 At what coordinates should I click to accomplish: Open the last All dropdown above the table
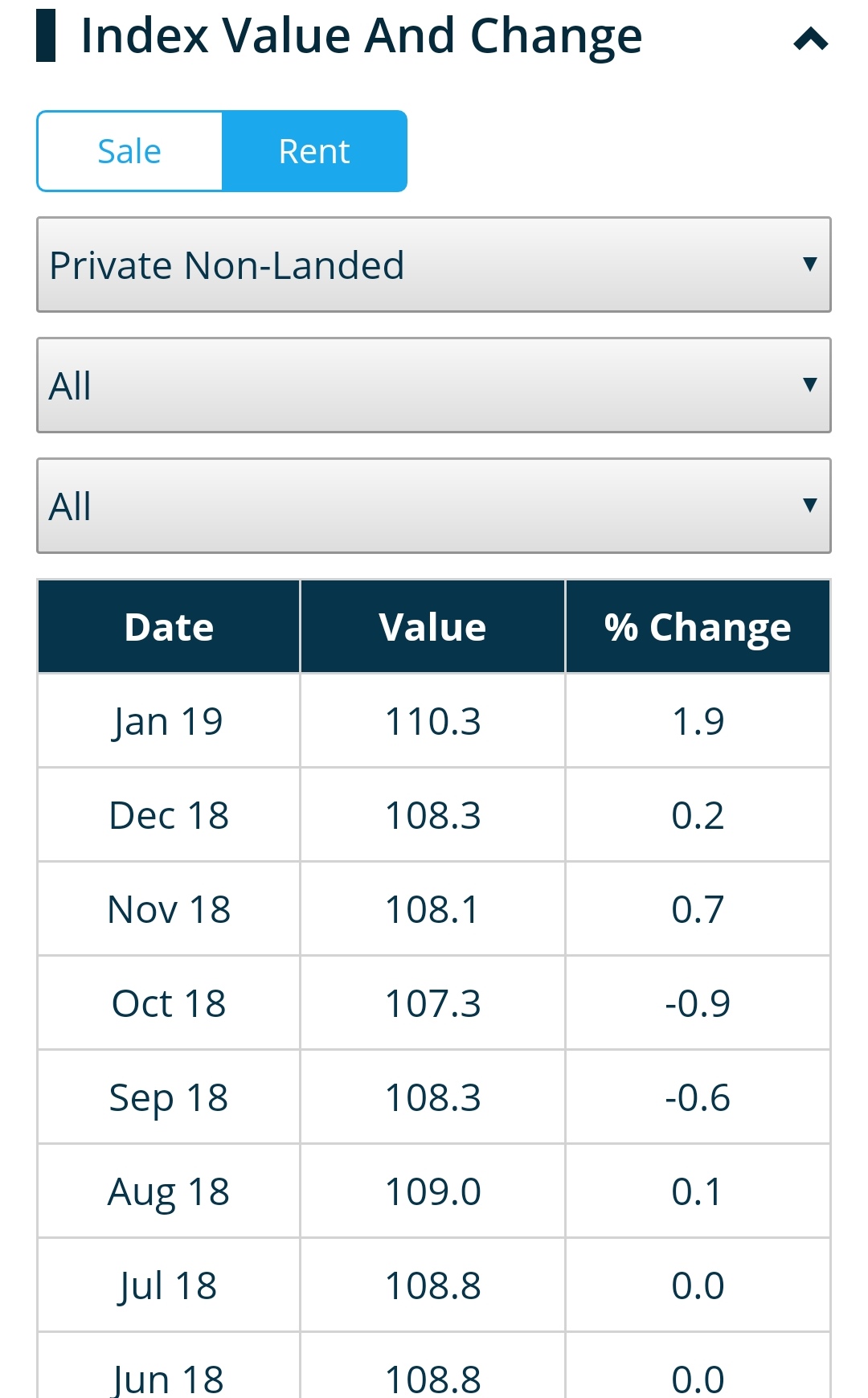434,506
